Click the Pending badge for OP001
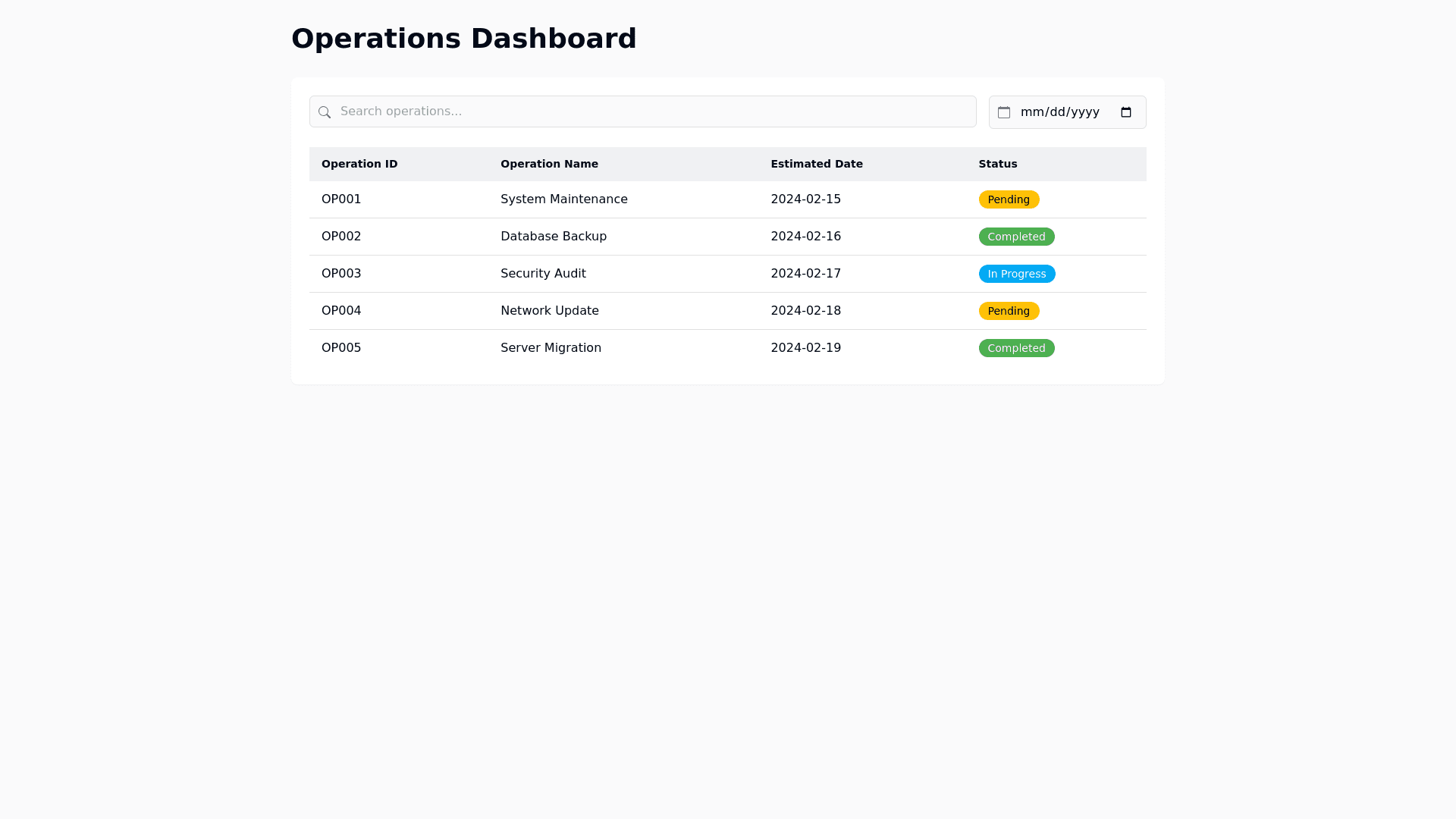 coord(1009,199)
